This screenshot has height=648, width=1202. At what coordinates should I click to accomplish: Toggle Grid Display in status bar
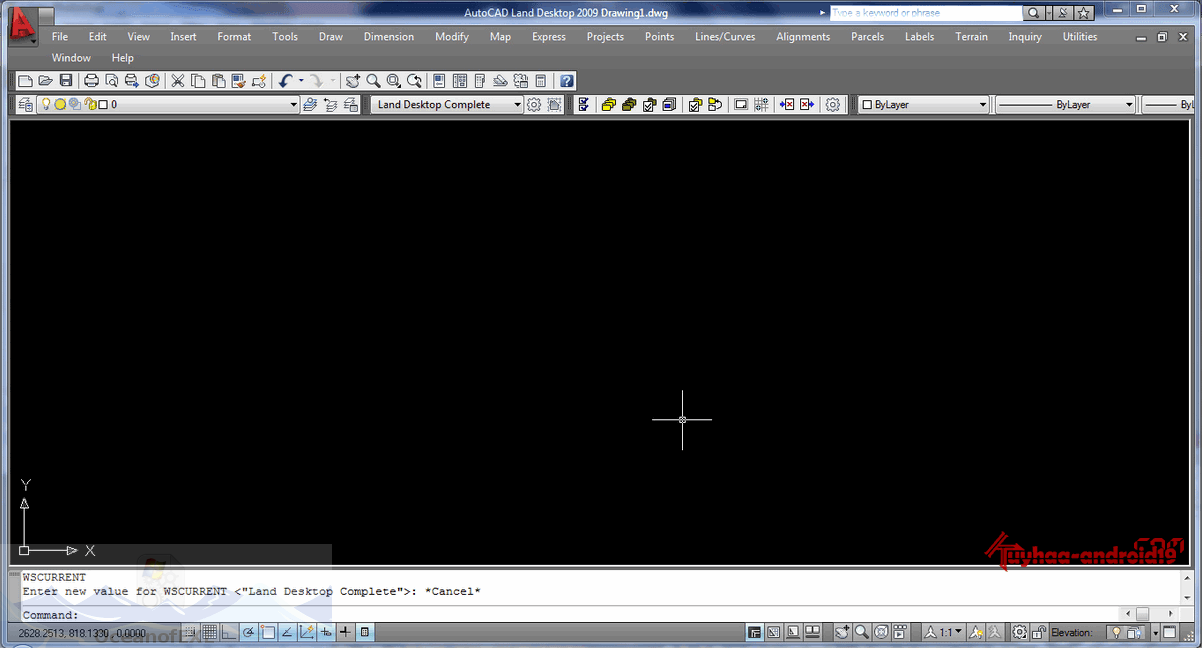[x=210, y=632]
